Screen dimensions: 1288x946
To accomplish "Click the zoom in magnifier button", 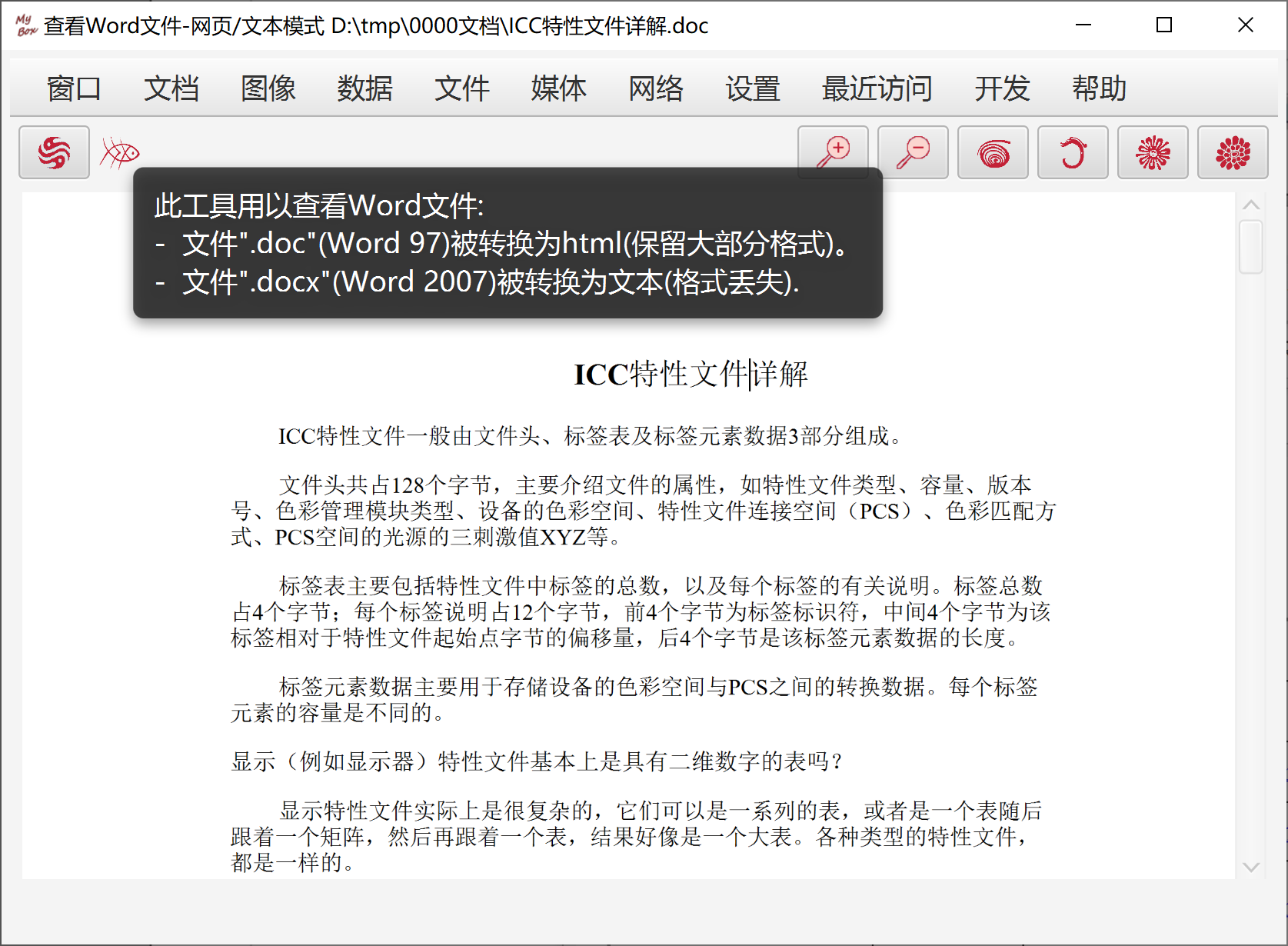I will 833,152.
